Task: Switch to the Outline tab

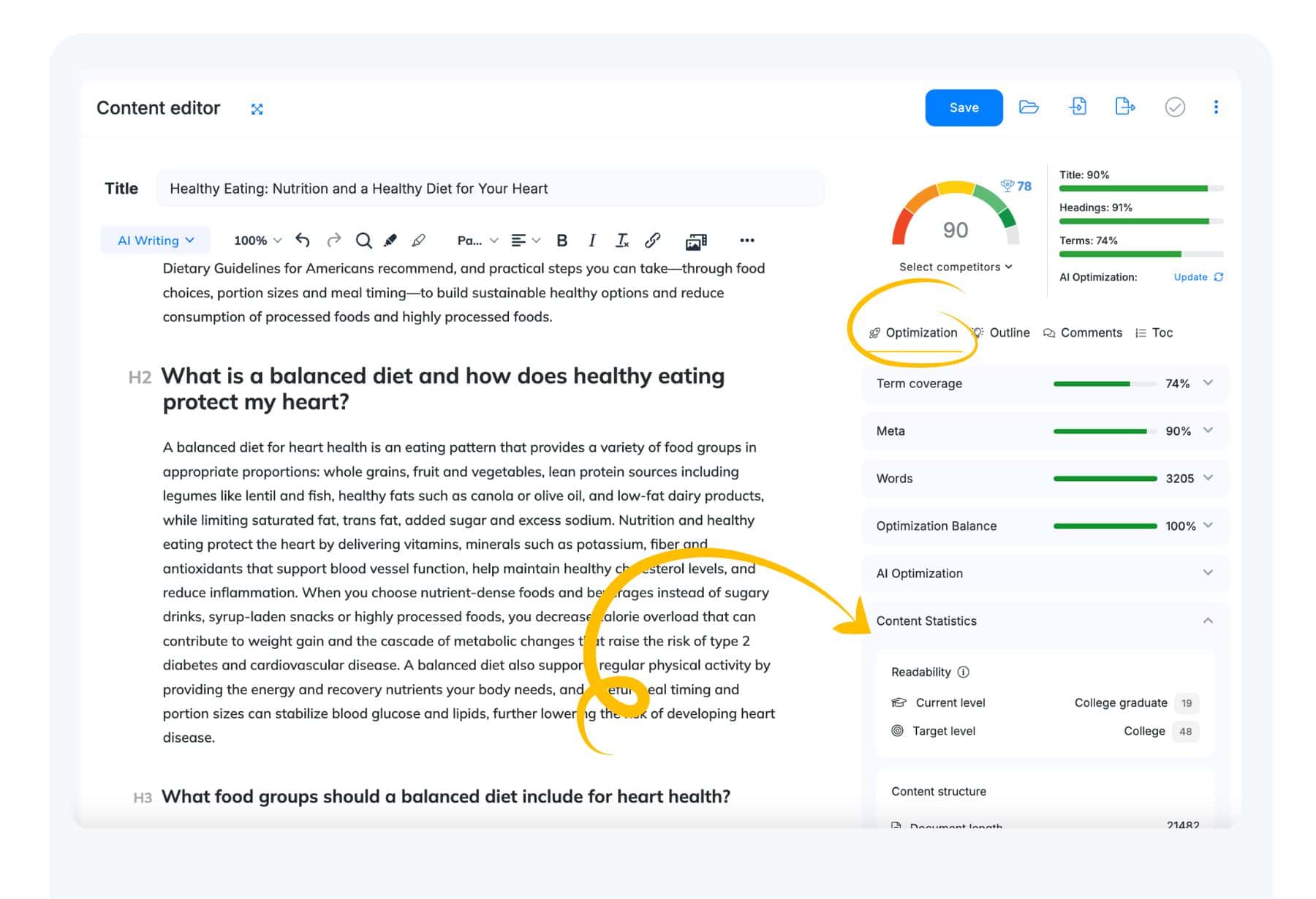Action: pos(1002,333)
